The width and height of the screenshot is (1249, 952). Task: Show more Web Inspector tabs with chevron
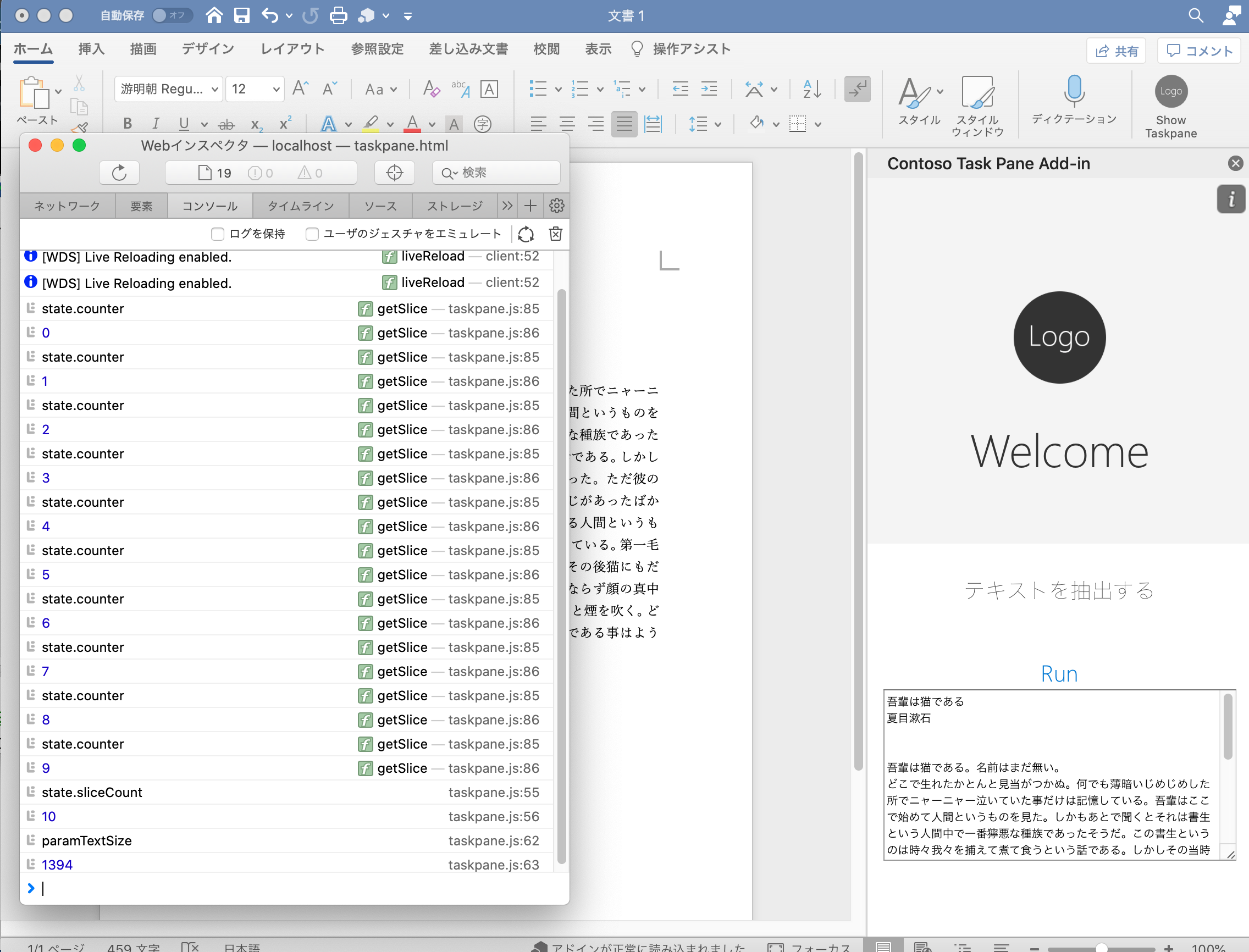point(507,206)
